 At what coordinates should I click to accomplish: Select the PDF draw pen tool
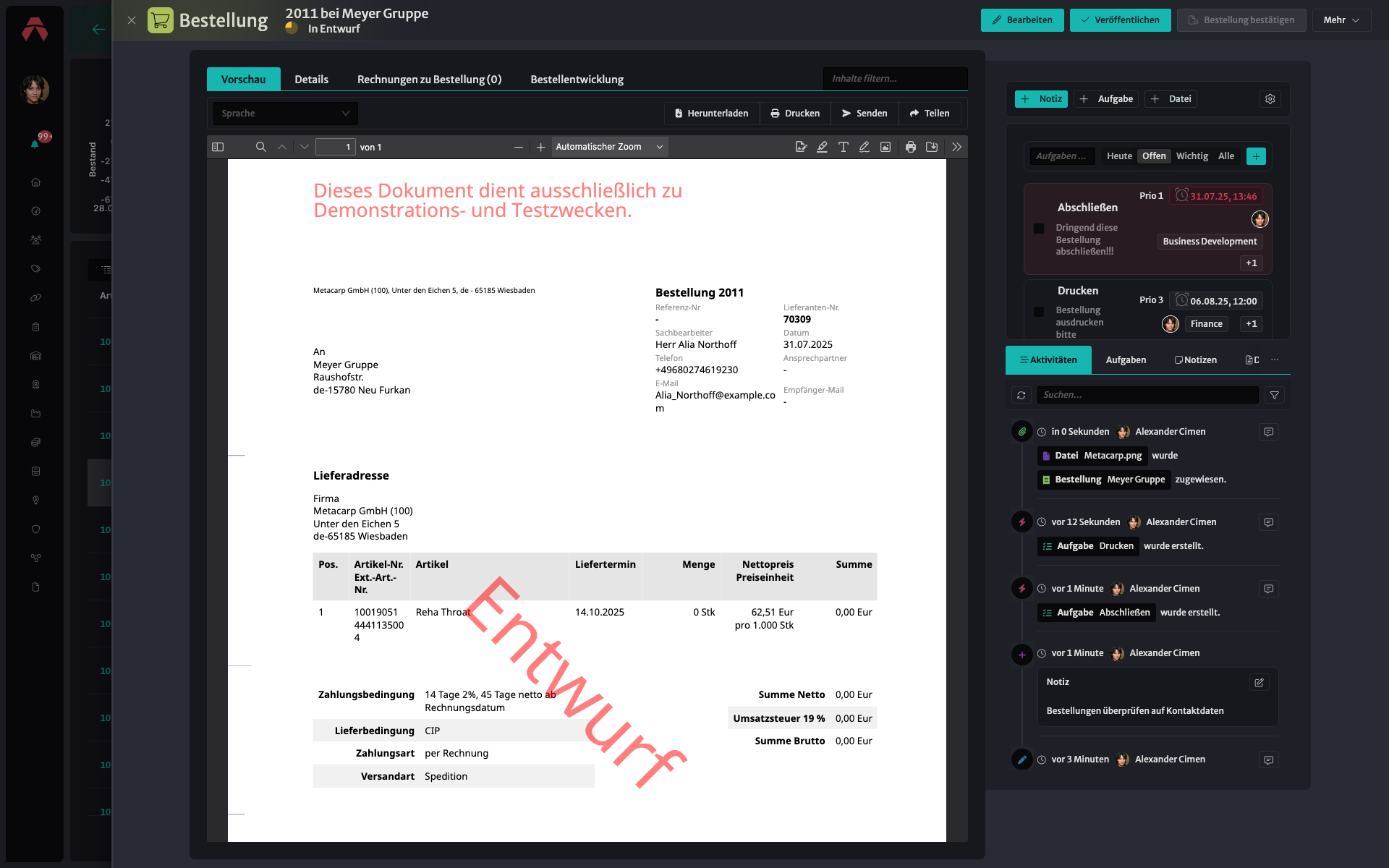[x=864, y=147]
